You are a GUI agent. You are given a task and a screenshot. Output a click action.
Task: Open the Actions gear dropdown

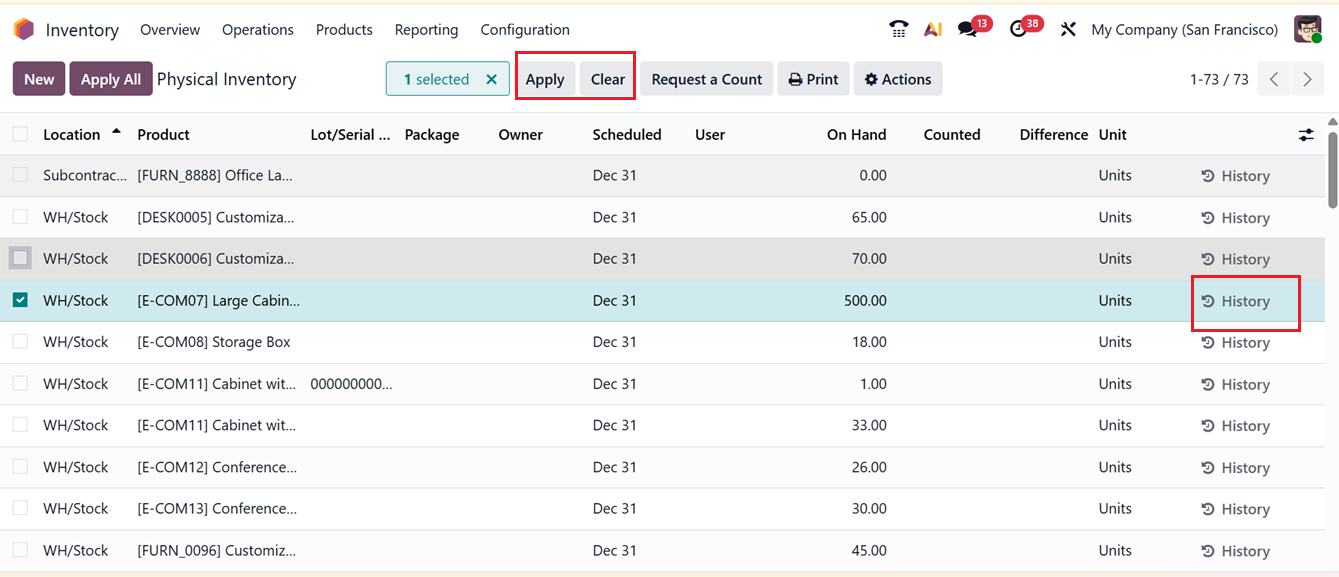(897, 78)
